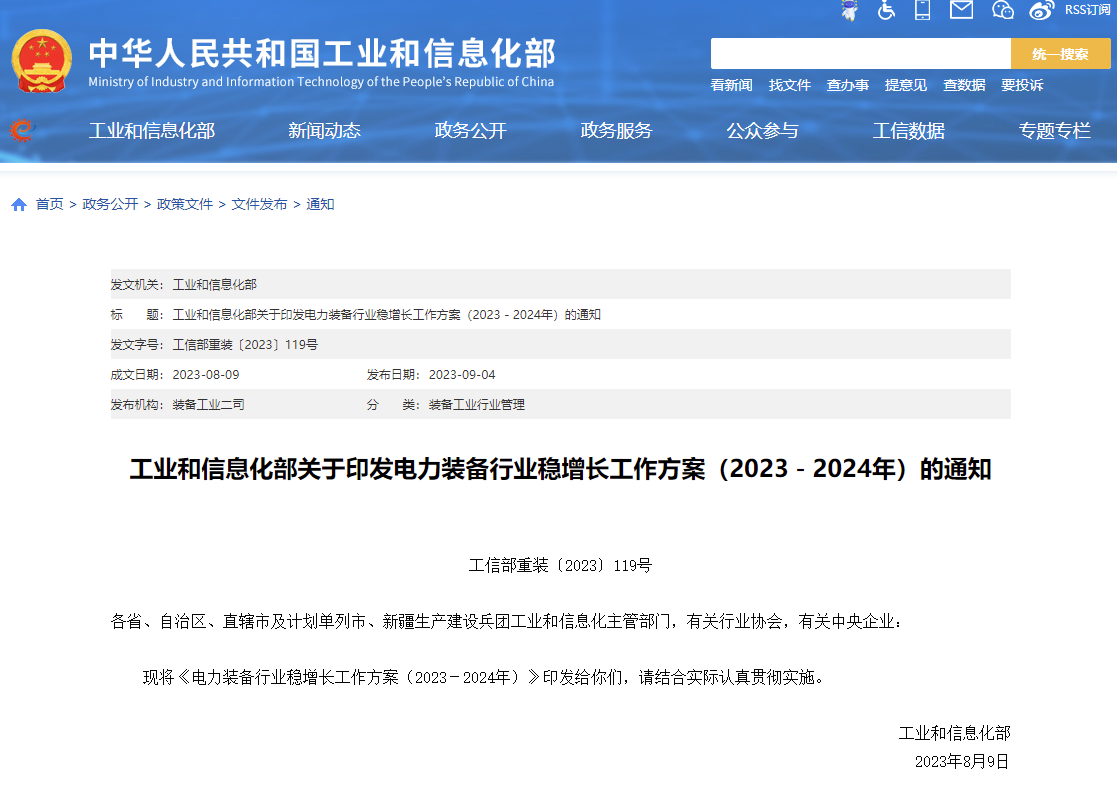Viewport: 1117px width, 787px height.
Task: Open the 工业和信息化部 nav menu
Action: point(152,131)
